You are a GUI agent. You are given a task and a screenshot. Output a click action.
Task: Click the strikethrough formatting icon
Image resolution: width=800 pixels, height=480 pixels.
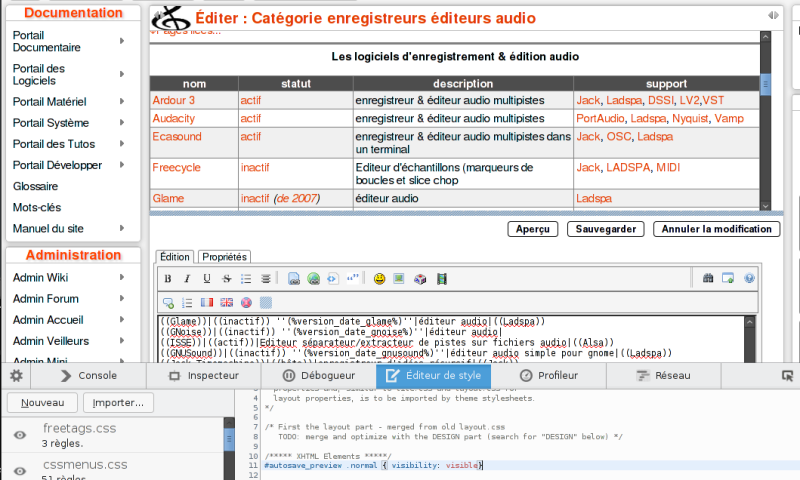(x=226, y=278)
